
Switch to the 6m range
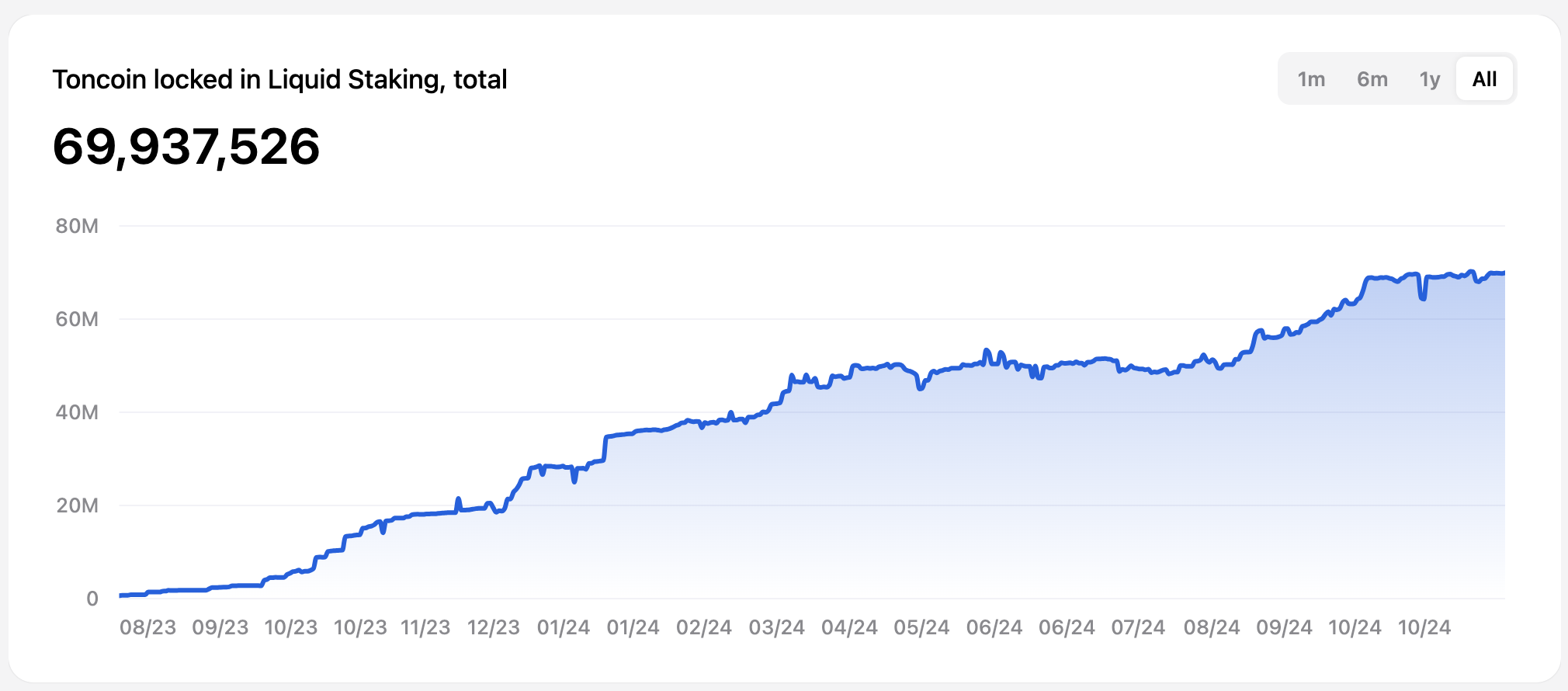[x=1372, y=79]
